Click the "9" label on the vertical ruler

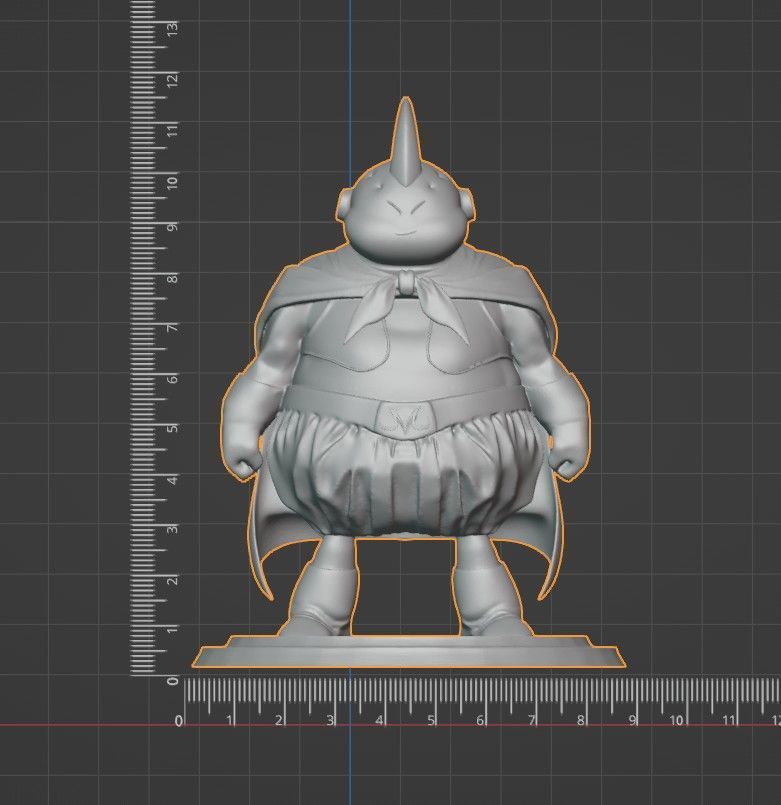[x=173, y=226]
